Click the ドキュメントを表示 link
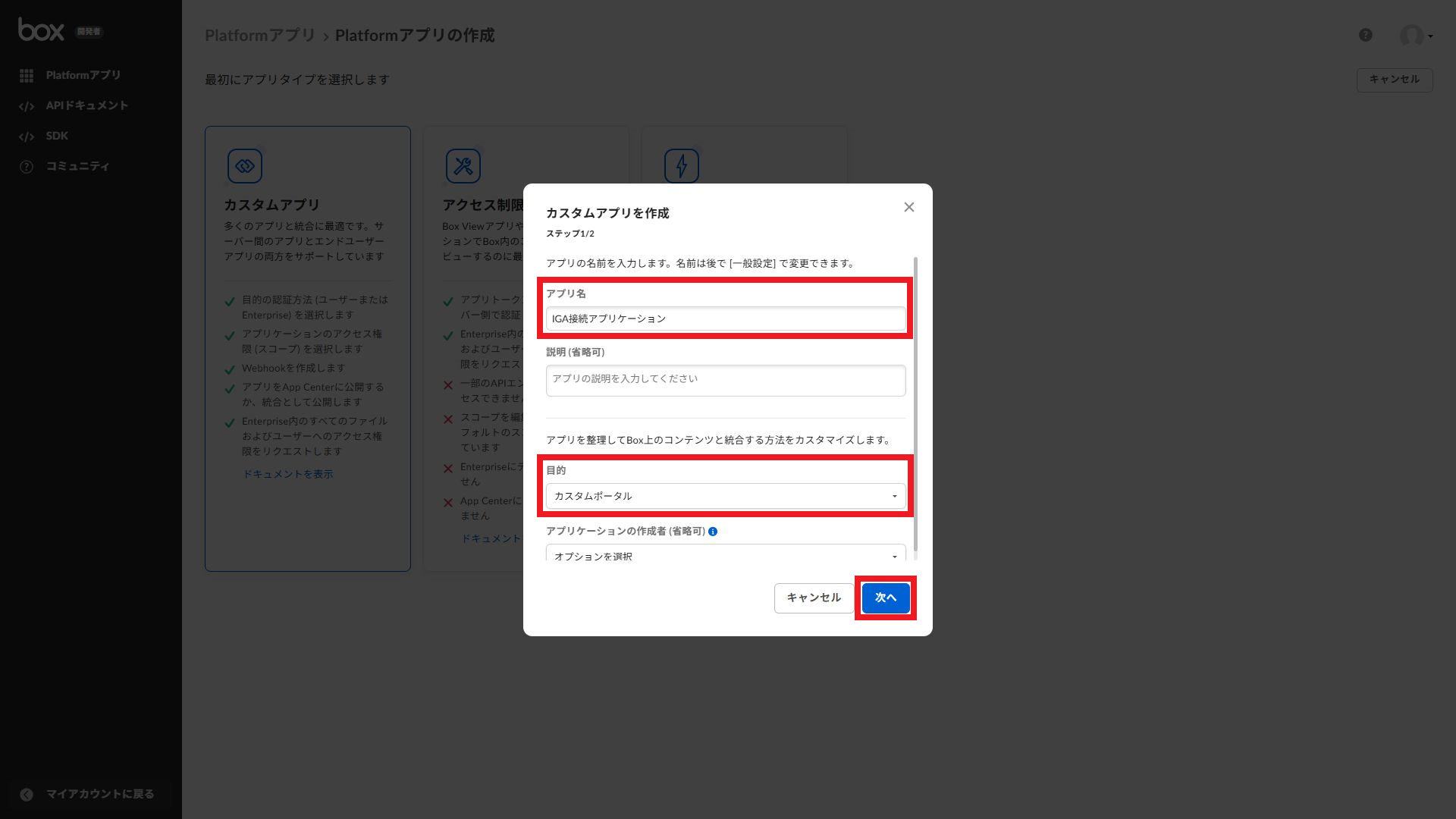 pyautogui.click(x=287, y=474)
